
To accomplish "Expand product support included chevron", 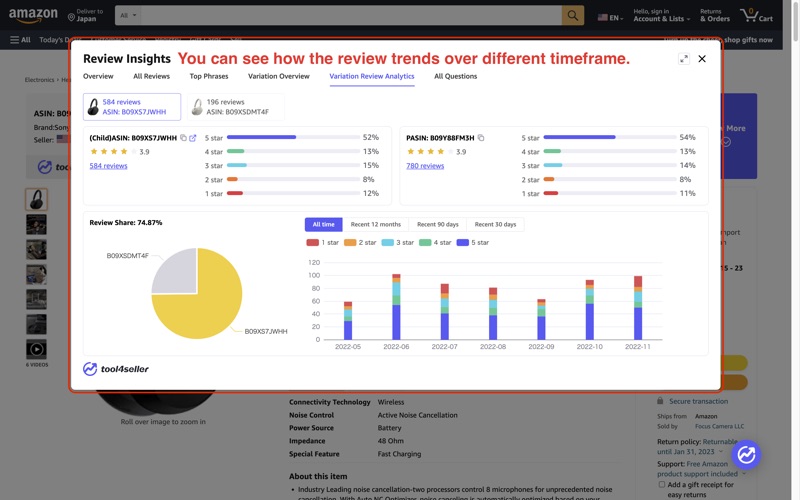I will click(743, 474).
